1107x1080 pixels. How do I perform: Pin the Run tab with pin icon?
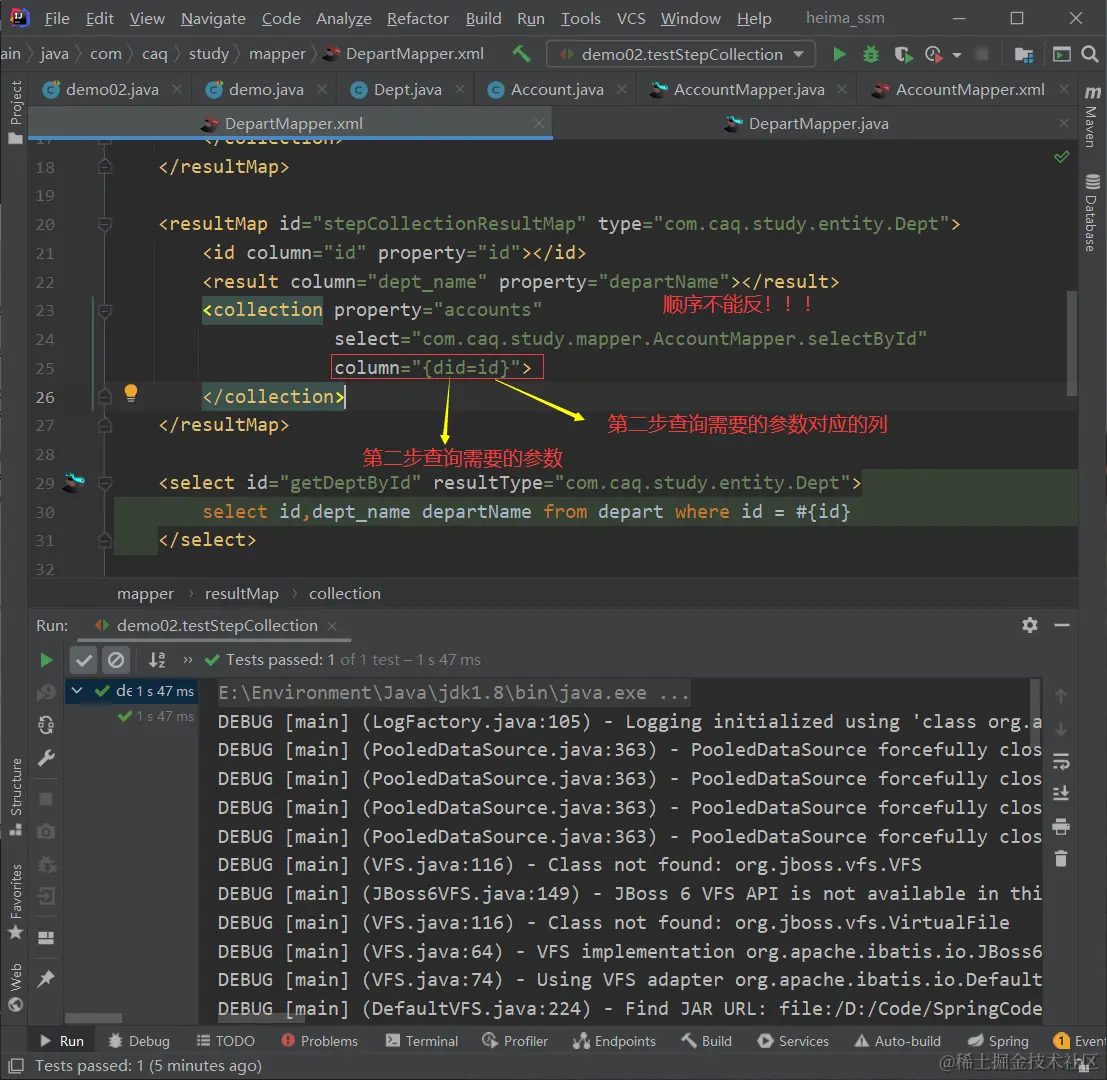pos(47,978)
